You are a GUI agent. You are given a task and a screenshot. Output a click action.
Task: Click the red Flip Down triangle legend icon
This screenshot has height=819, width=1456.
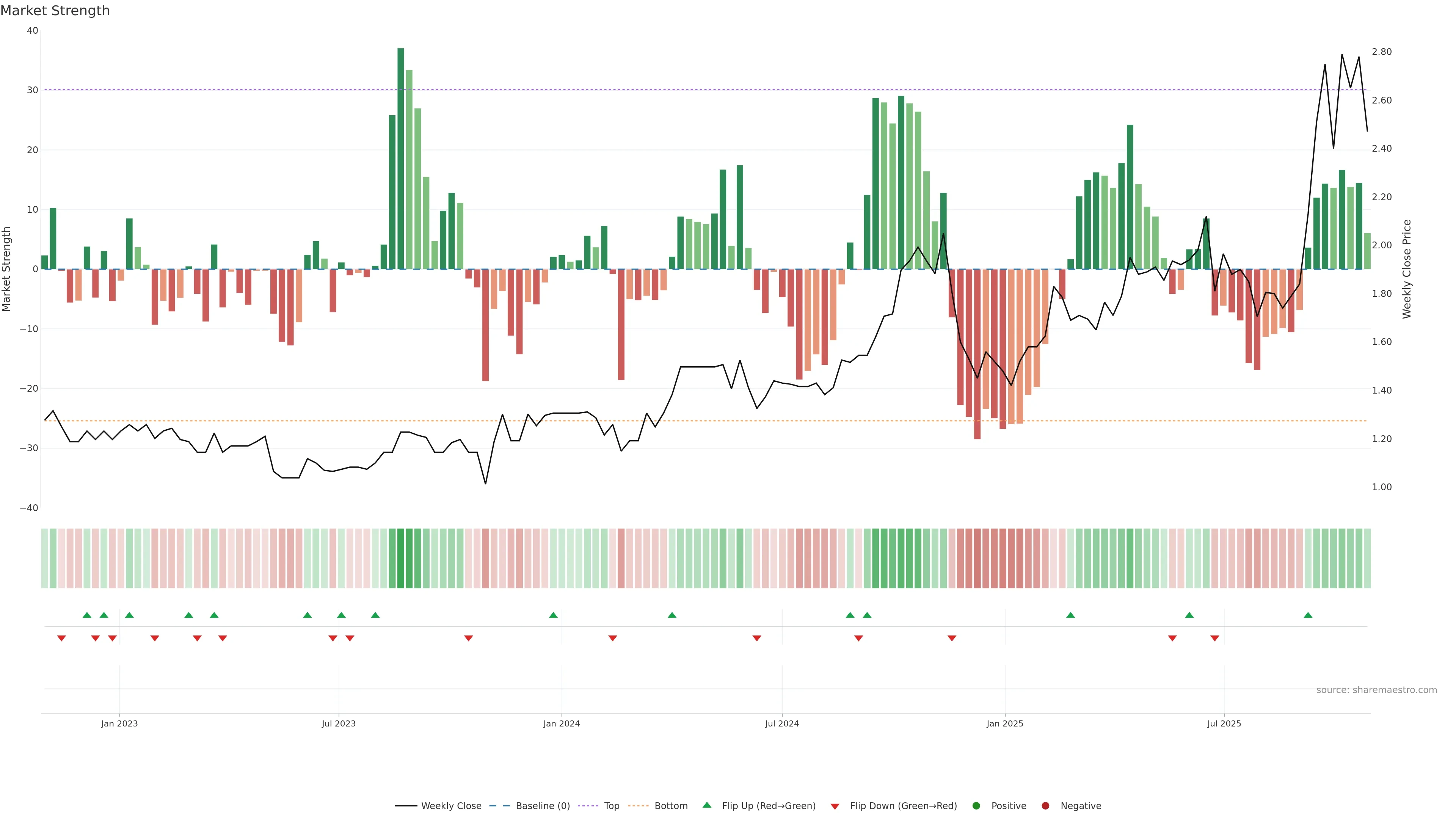tap(835, 806)
